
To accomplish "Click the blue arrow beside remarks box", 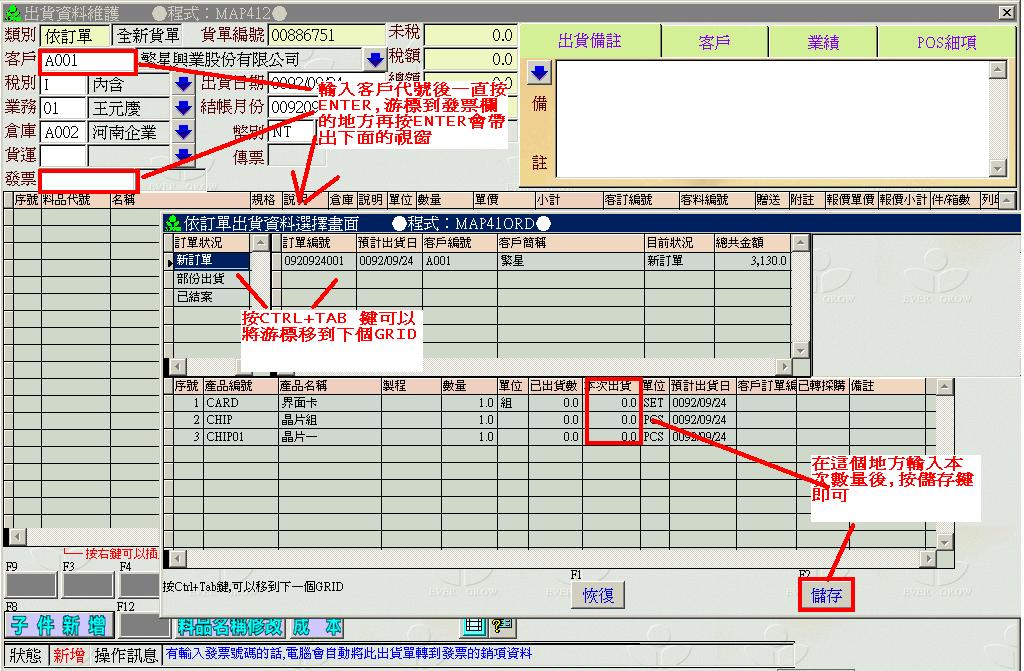I will click(x=539, y=73).
